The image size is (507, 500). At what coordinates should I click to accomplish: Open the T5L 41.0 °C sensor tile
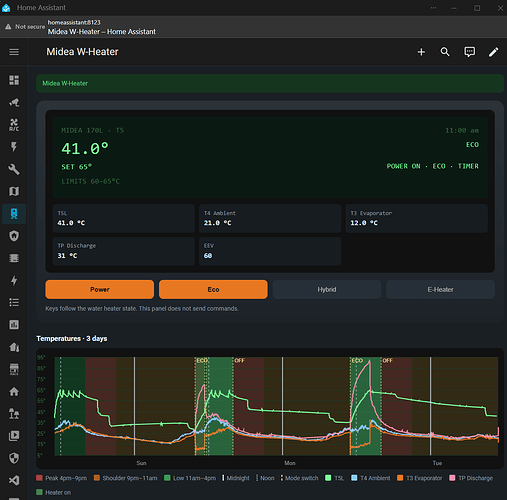[124, 218]
